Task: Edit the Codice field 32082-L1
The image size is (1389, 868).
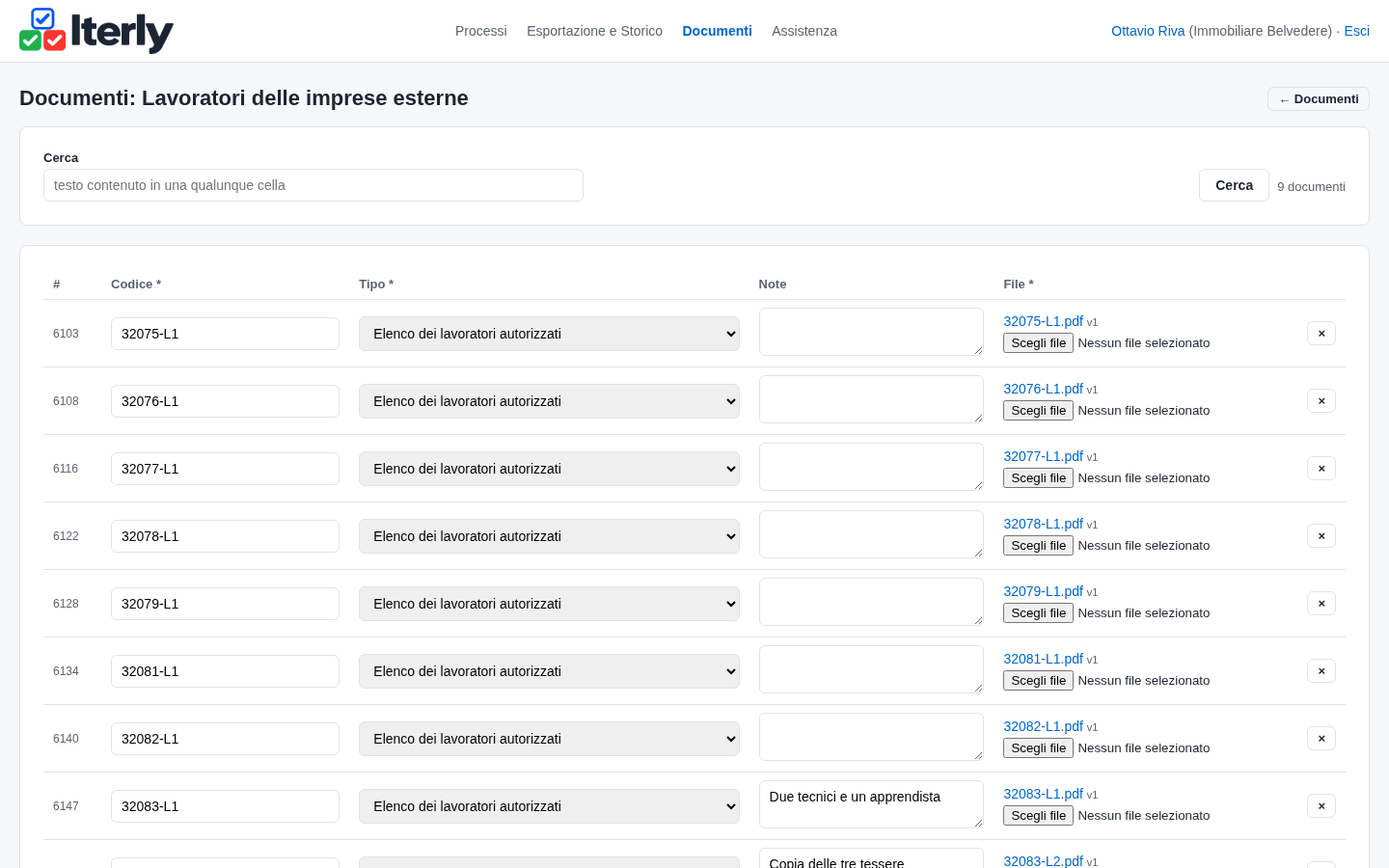Action: click(225, 739)
